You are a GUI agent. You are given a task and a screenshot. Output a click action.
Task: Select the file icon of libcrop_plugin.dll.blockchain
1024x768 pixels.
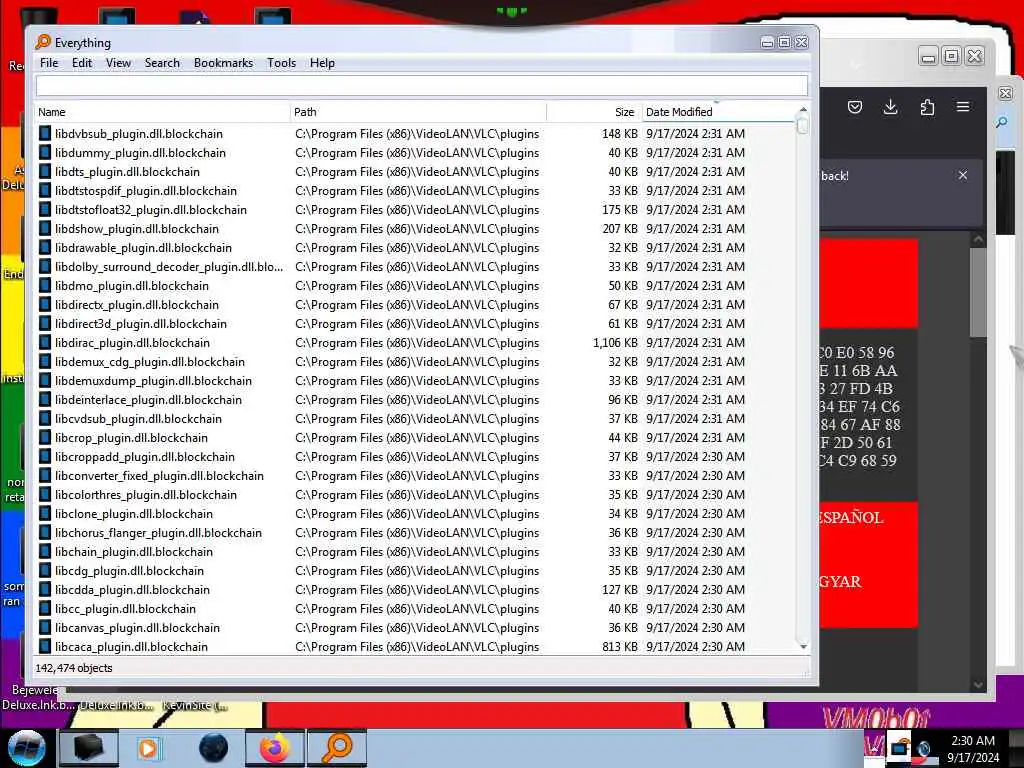(x=44, y=438)
